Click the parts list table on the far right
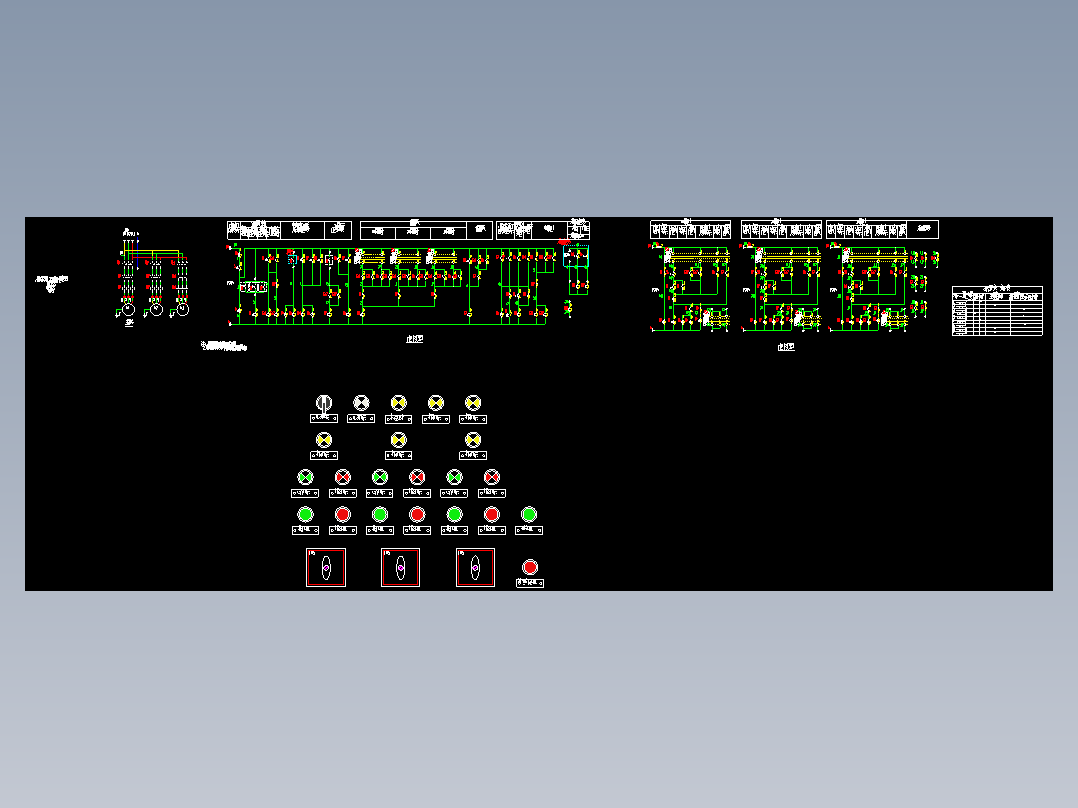The width and height of the screenshot is (1078, 808). click(997, 311)
